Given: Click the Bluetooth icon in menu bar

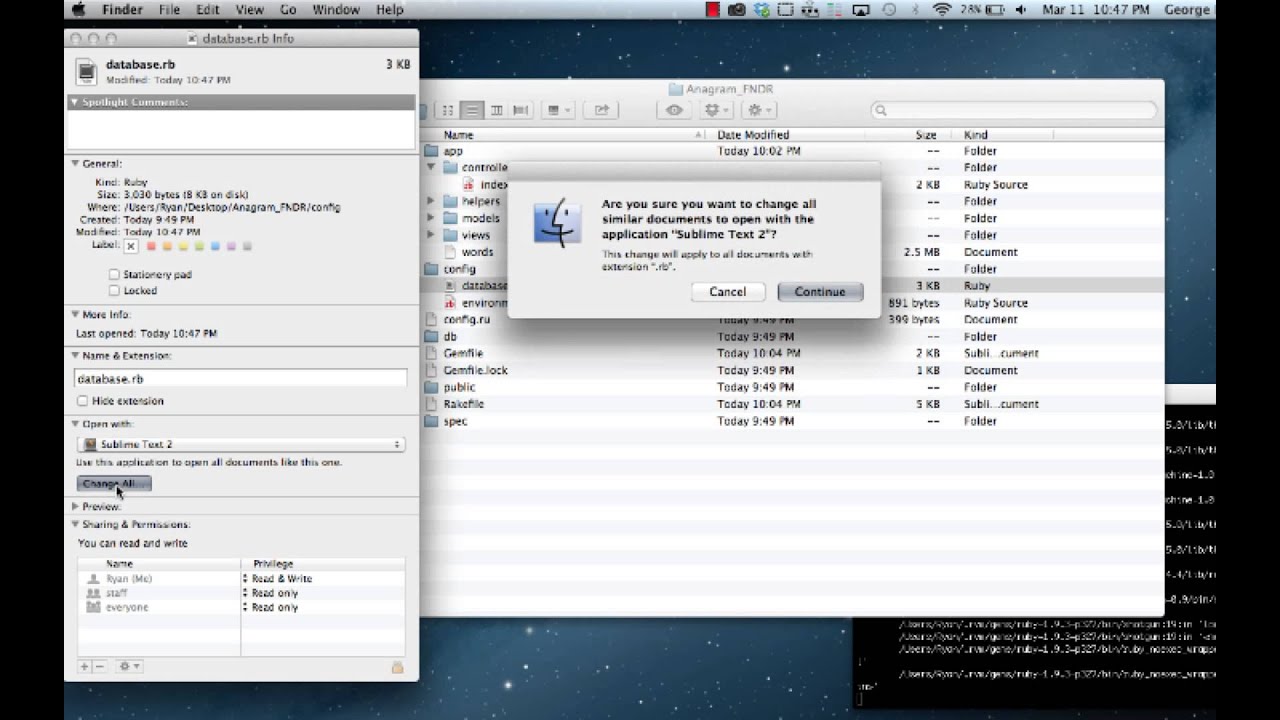Looking at the screenshot, I should (915, 10).
